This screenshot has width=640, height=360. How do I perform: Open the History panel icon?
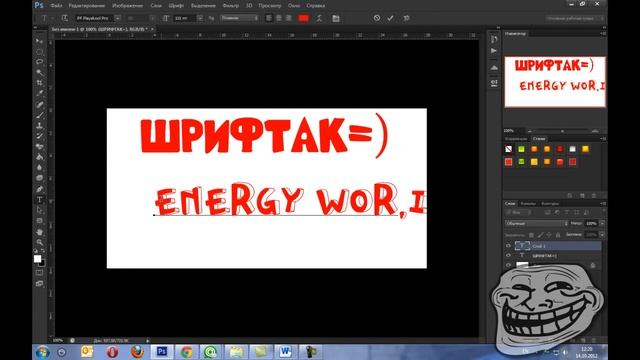pyautogui.click(x=494, y=39)
